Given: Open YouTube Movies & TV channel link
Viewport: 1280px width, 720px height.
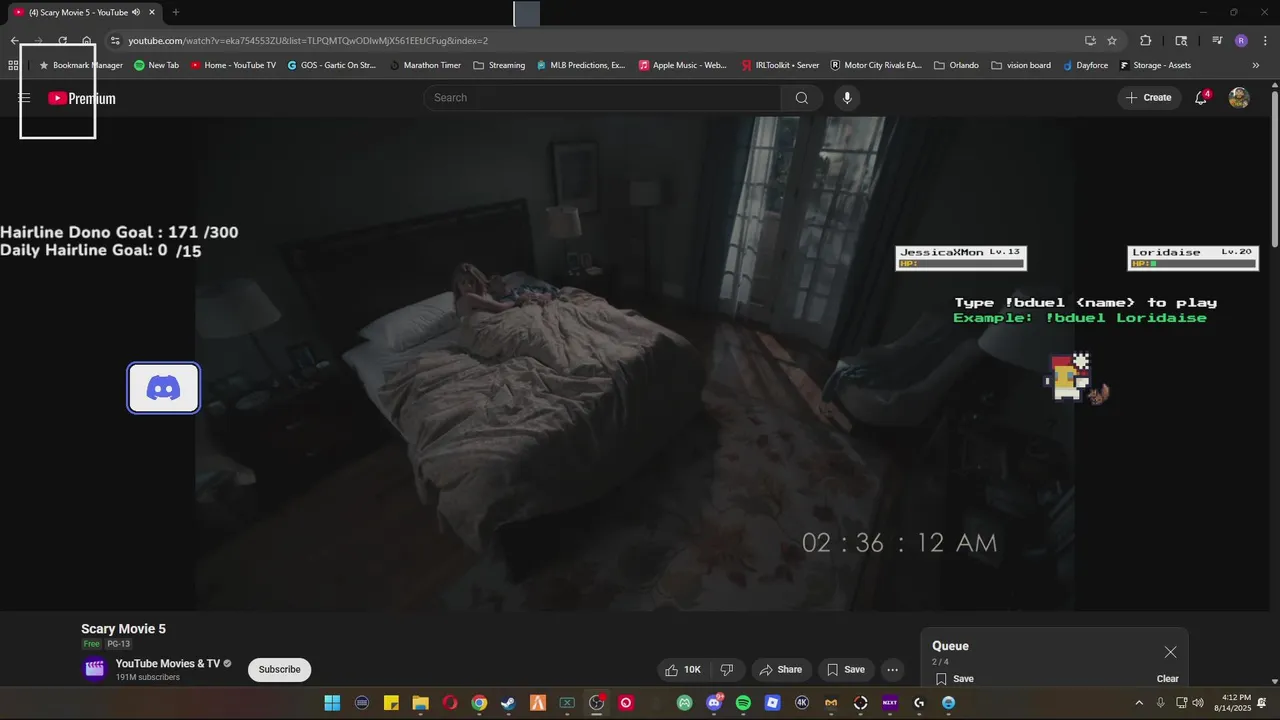Looking at the screenshot, I should [x=167, y=664].
